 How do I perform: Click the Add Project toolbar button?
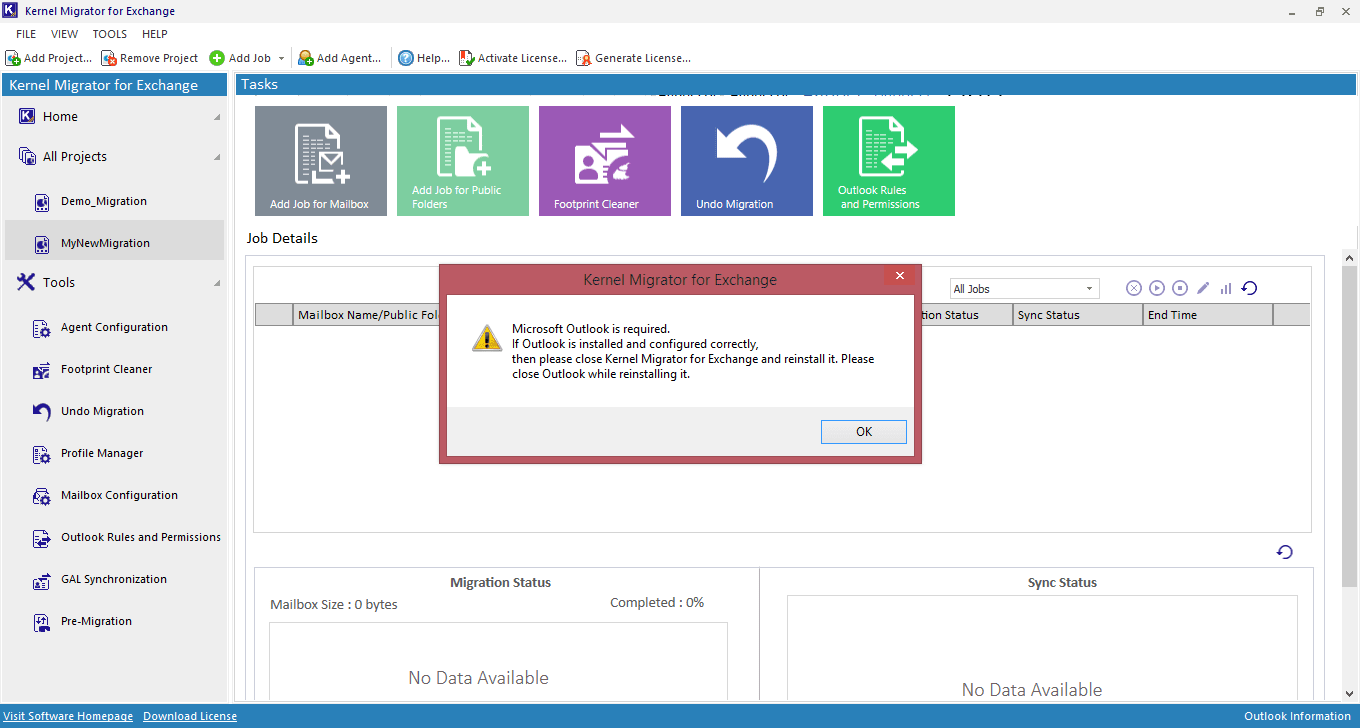click(x=49, y=58)
